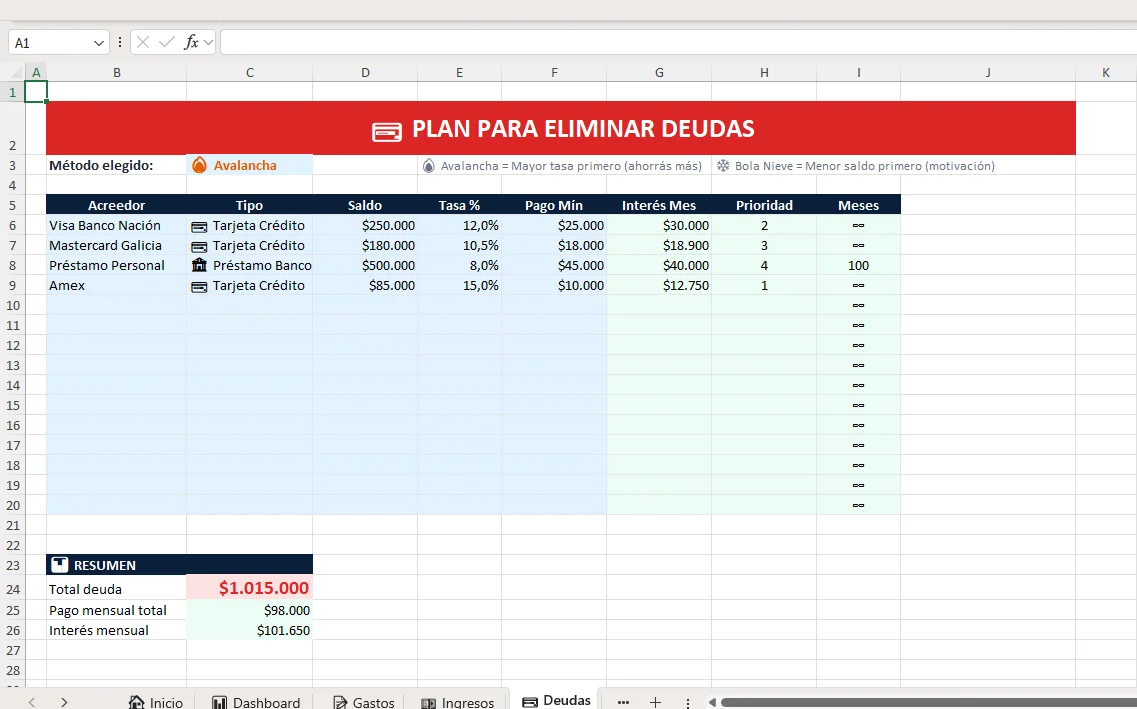Click the ellipsis to list all sheets
1137x709 pixels.
(624, 702)
